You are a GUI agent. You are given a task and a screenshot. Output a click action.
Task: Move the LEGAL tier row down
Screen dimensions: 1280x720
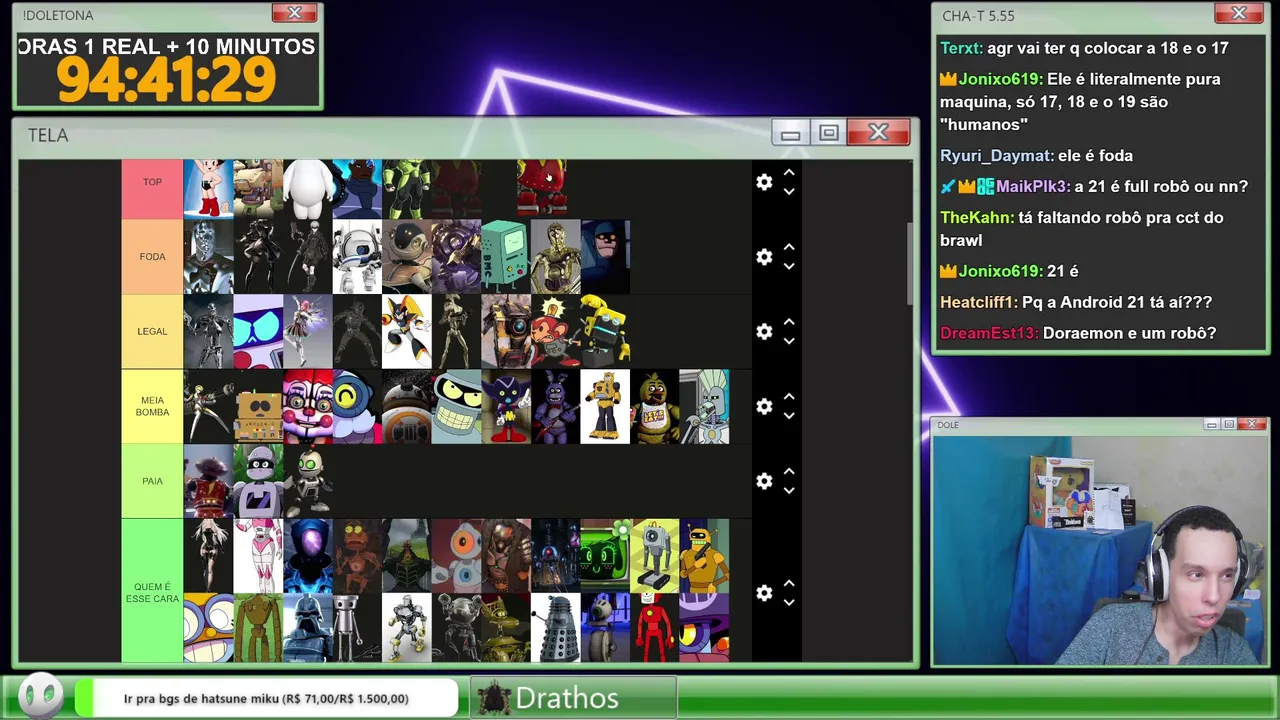(789, 341)
